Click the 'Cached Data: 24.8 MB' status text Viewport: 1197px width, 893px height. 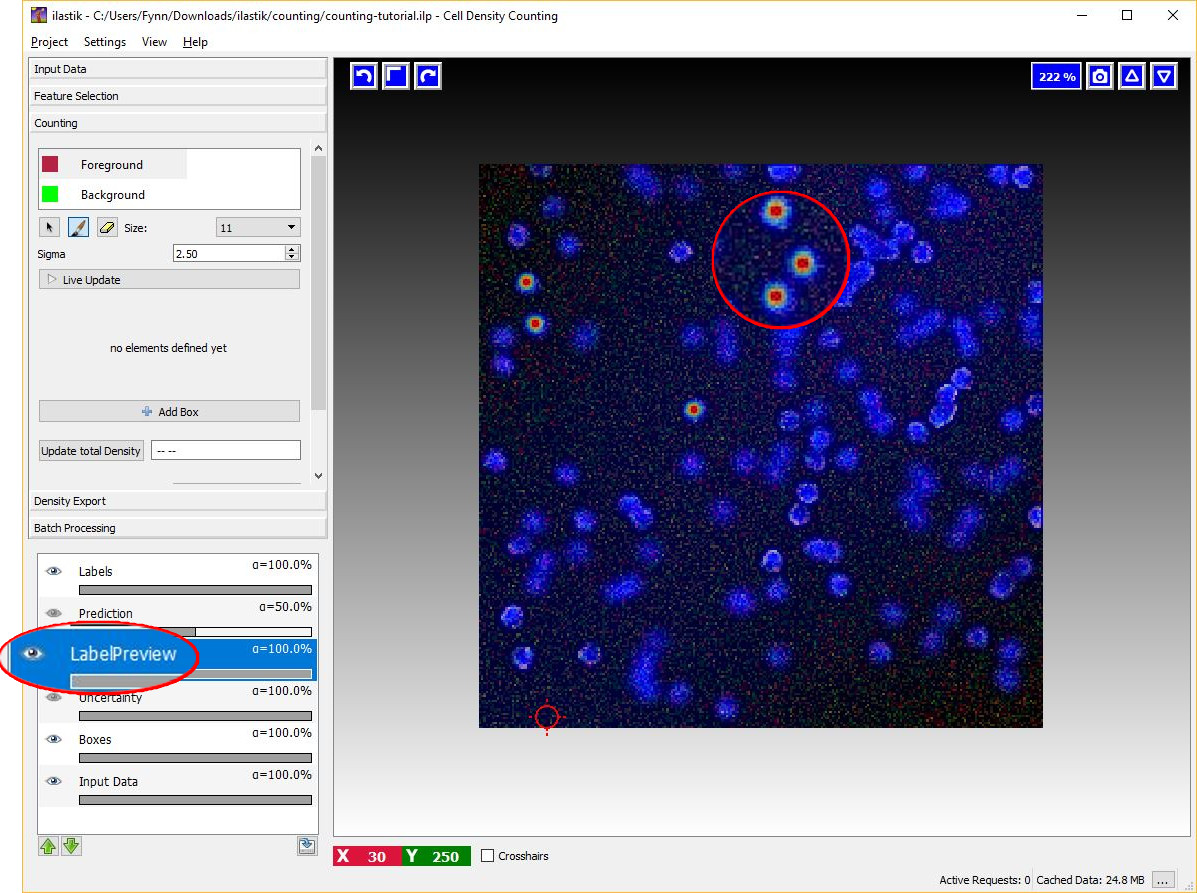tap(1090, 880)
